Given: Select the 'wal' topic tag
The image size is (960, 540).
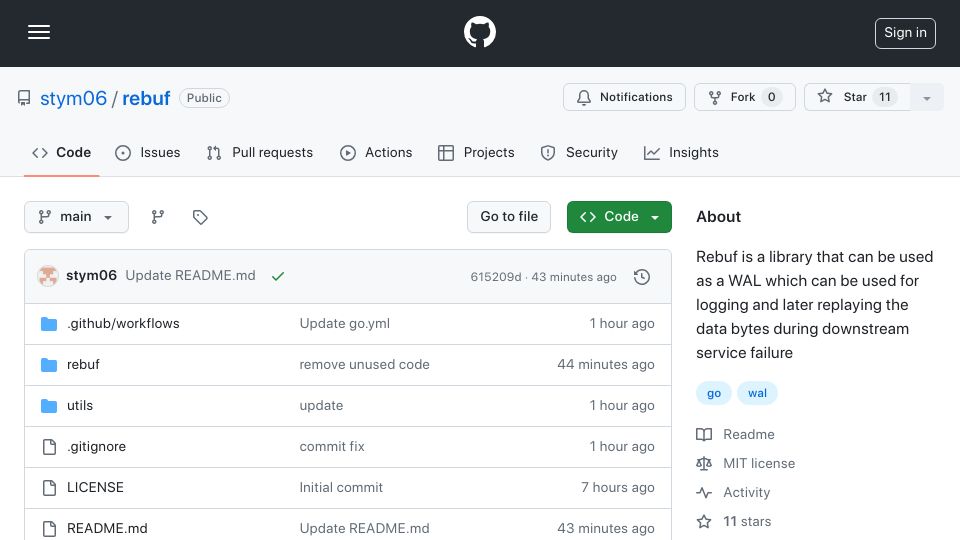Looking at the screenshot, I should [x=757, y=393].
